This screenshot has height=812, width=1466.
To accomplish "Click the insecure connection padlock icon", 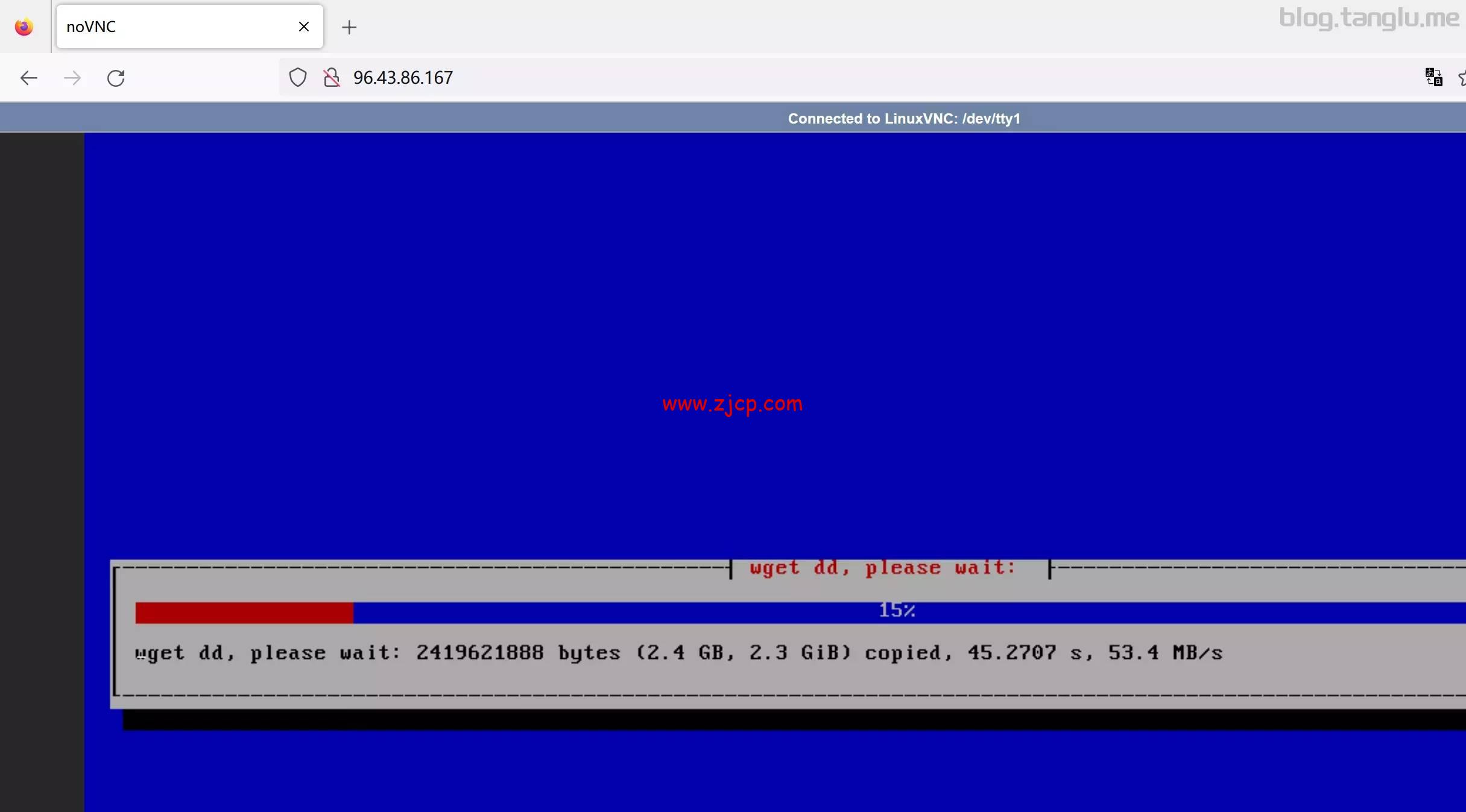I will coord(331,77).
